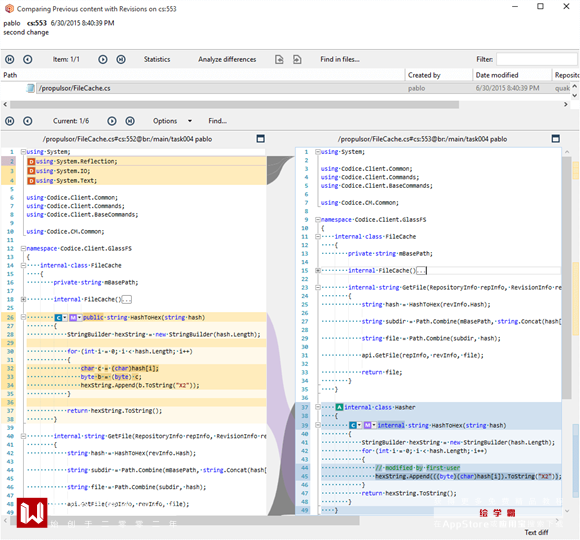Go to first item in items toolbar

click(x=10, y=59)
